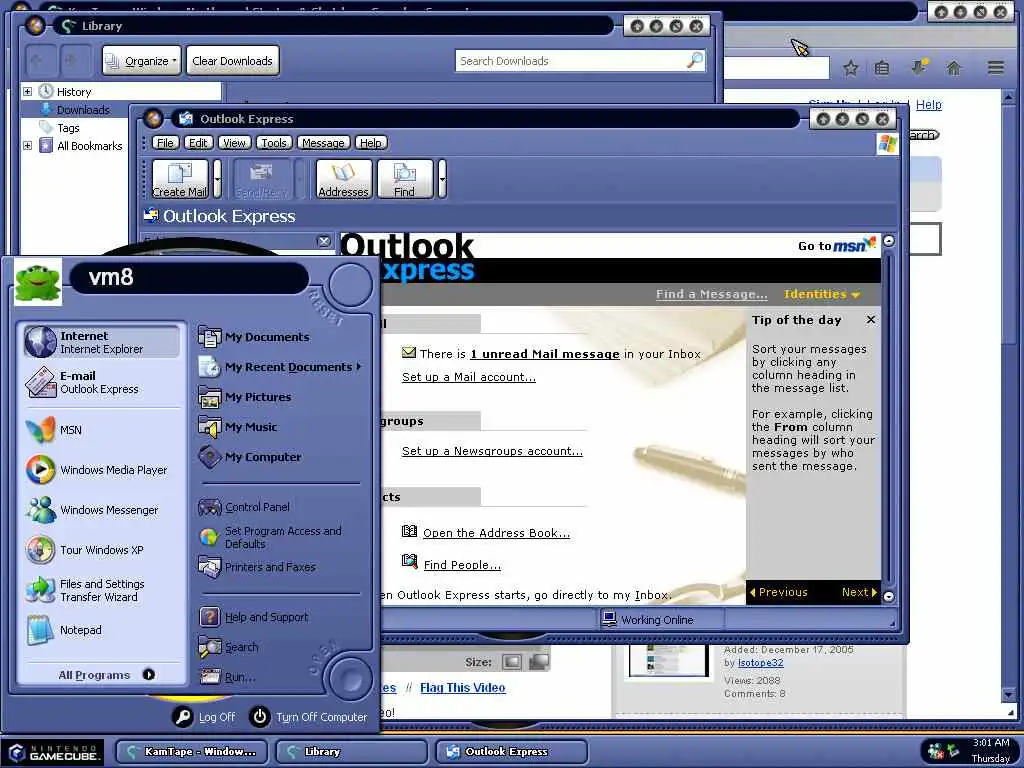Screen dimensions: 1024x768
Task: Open My Documents
Action: point(255,337)
